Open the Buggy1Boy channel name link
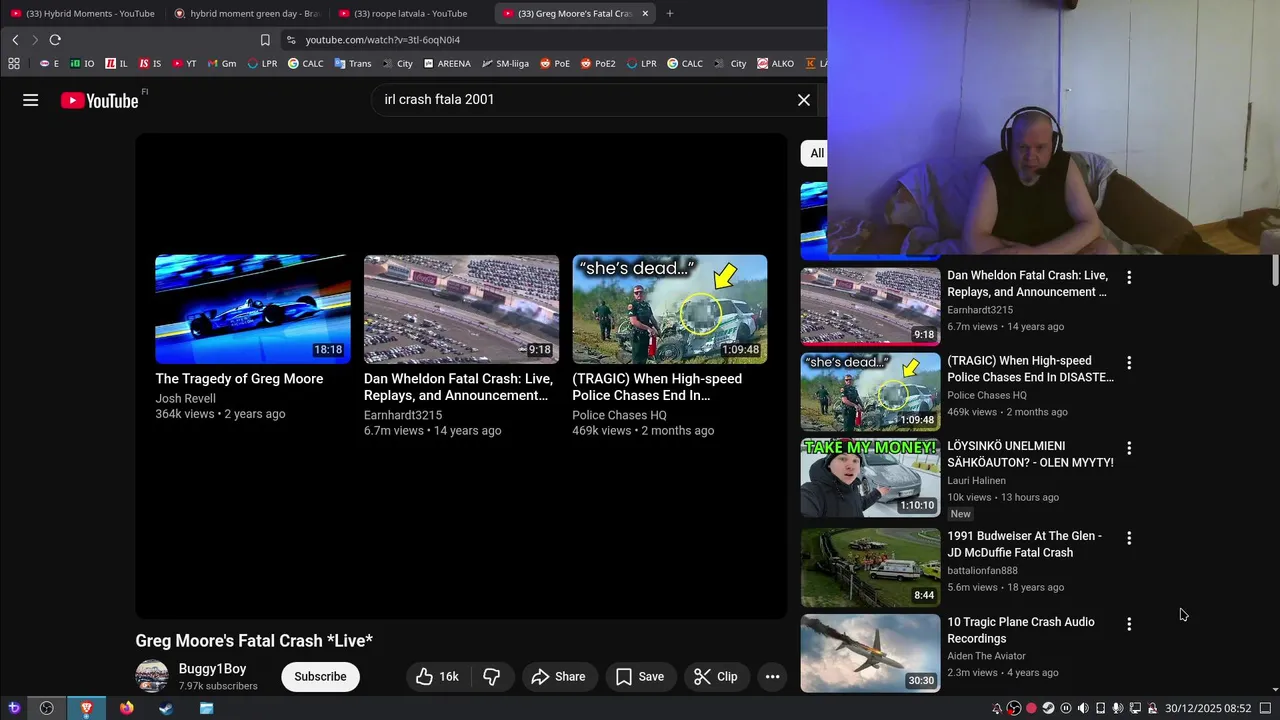Image resolution: width=1280 pixels, height=720 pixels. point(212,669)
